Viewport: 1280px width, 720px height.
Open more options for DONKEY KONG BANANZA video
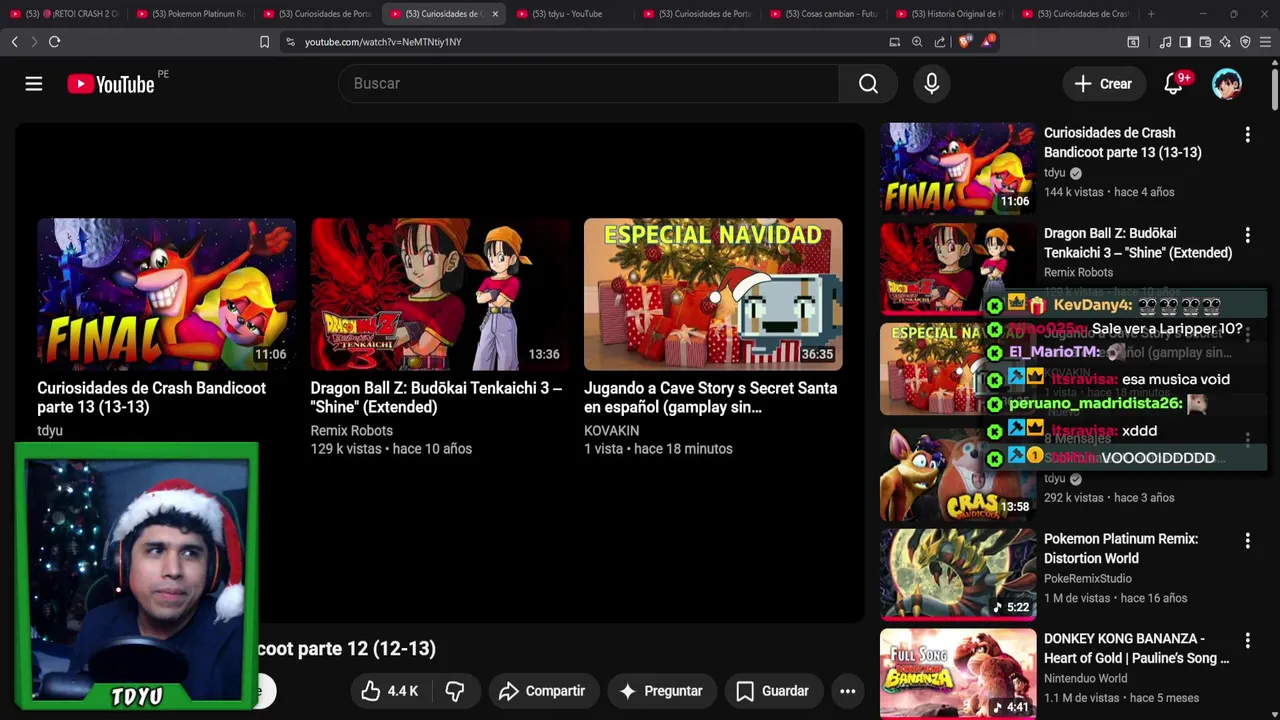pyautogui.click(x=1247, y=640)
